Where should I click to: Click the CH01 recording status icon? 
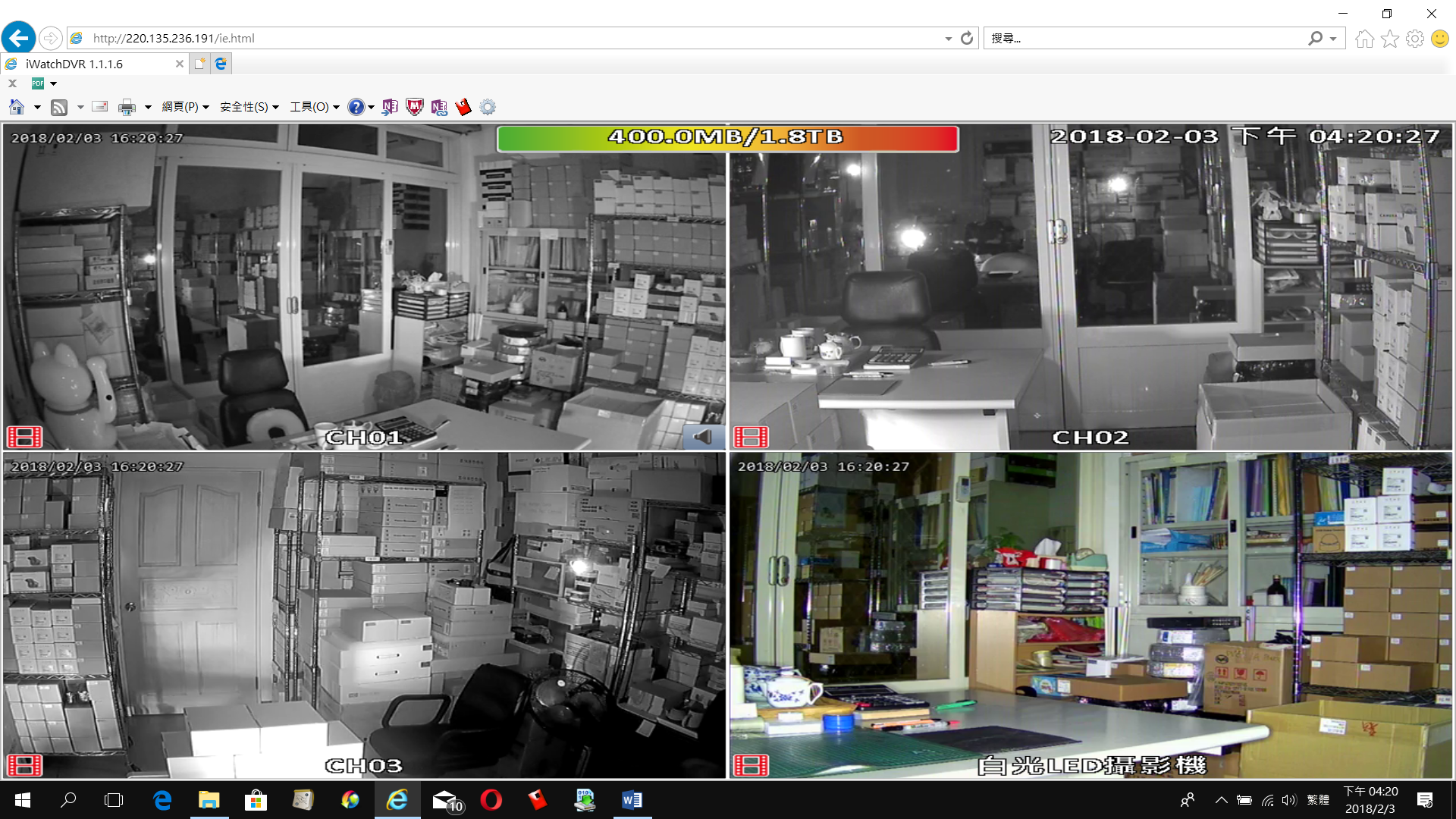click(24, 437)
